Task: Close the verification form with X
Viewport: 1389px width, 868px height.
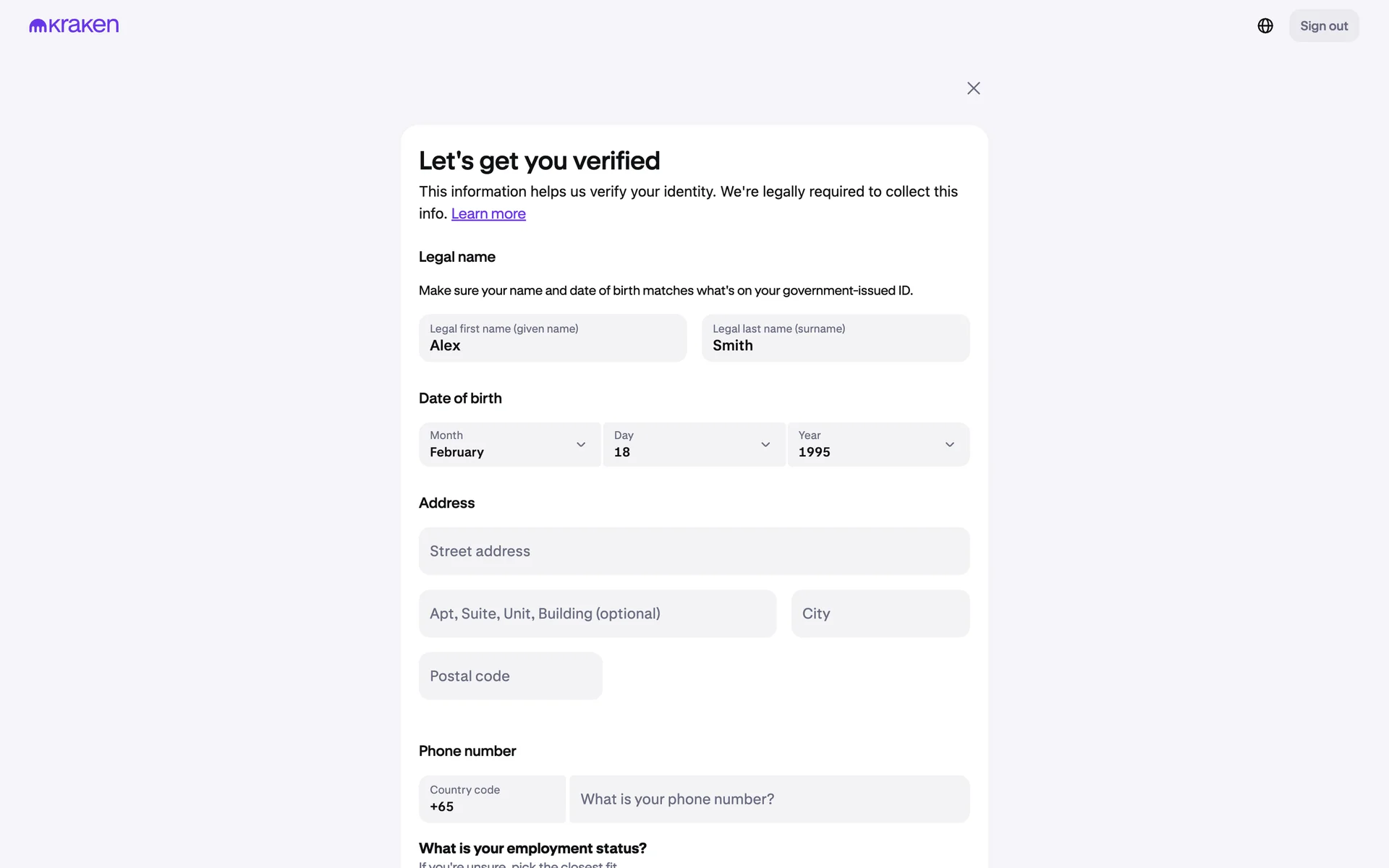Action: click(974, 88)
